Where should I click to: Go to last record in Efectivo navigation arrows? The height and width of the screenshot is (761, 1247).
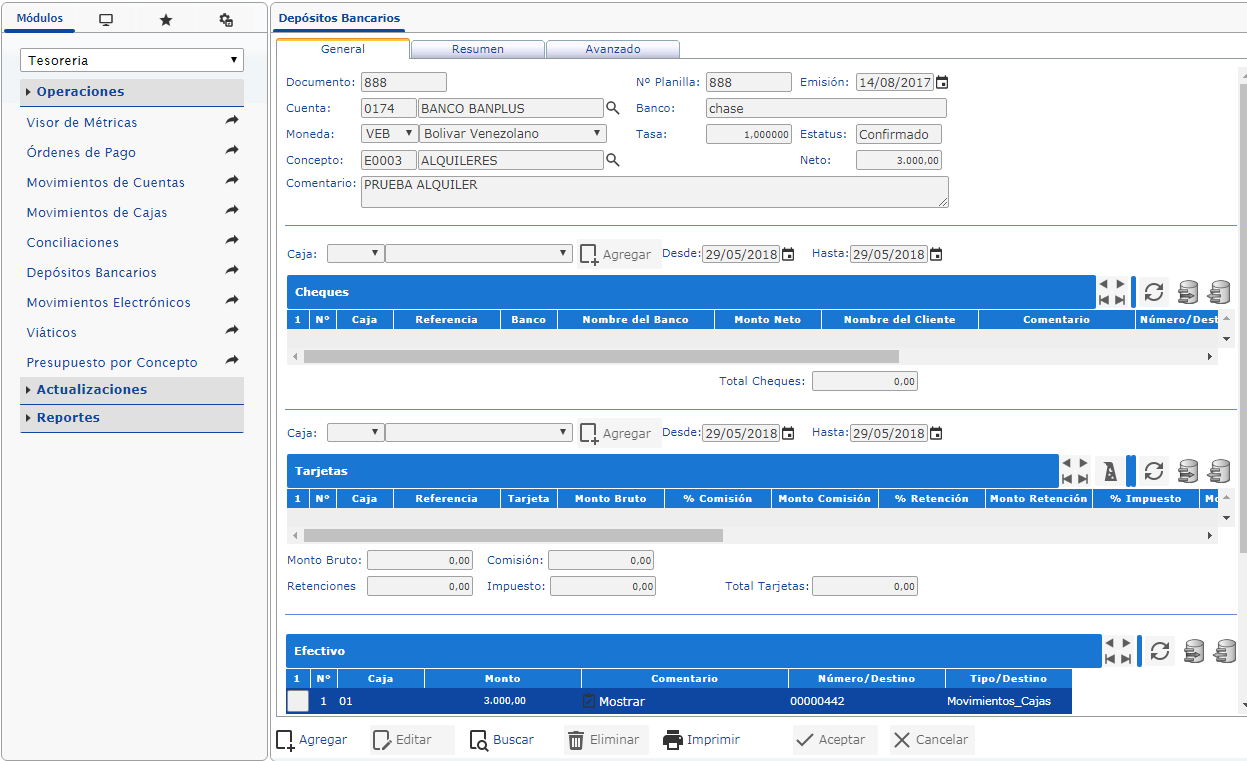coord(1126,659)
